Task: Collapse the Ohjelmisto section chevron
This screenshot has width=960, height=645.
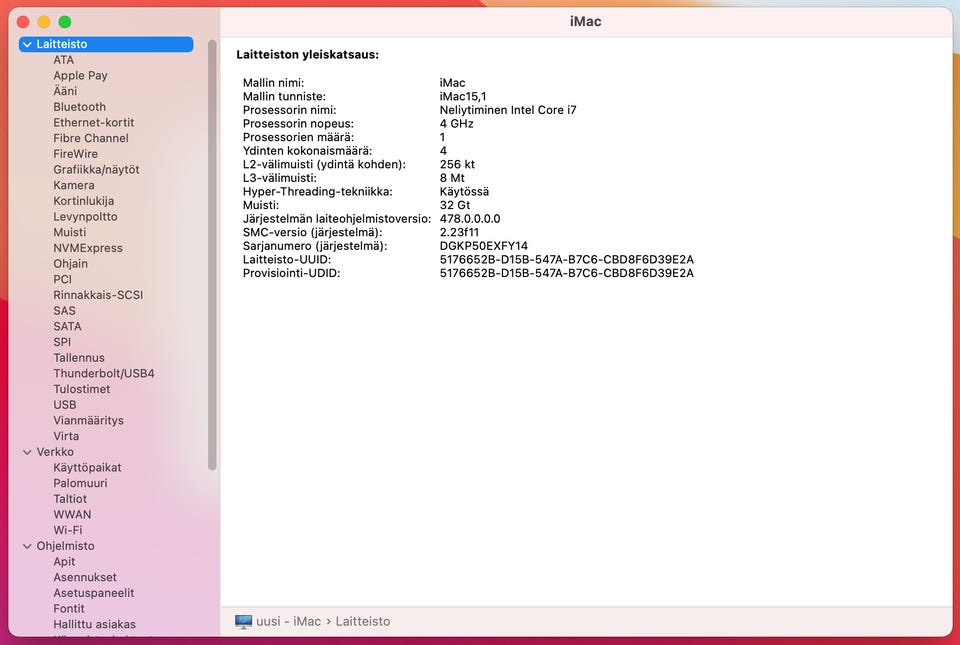Action: (27, 546)
